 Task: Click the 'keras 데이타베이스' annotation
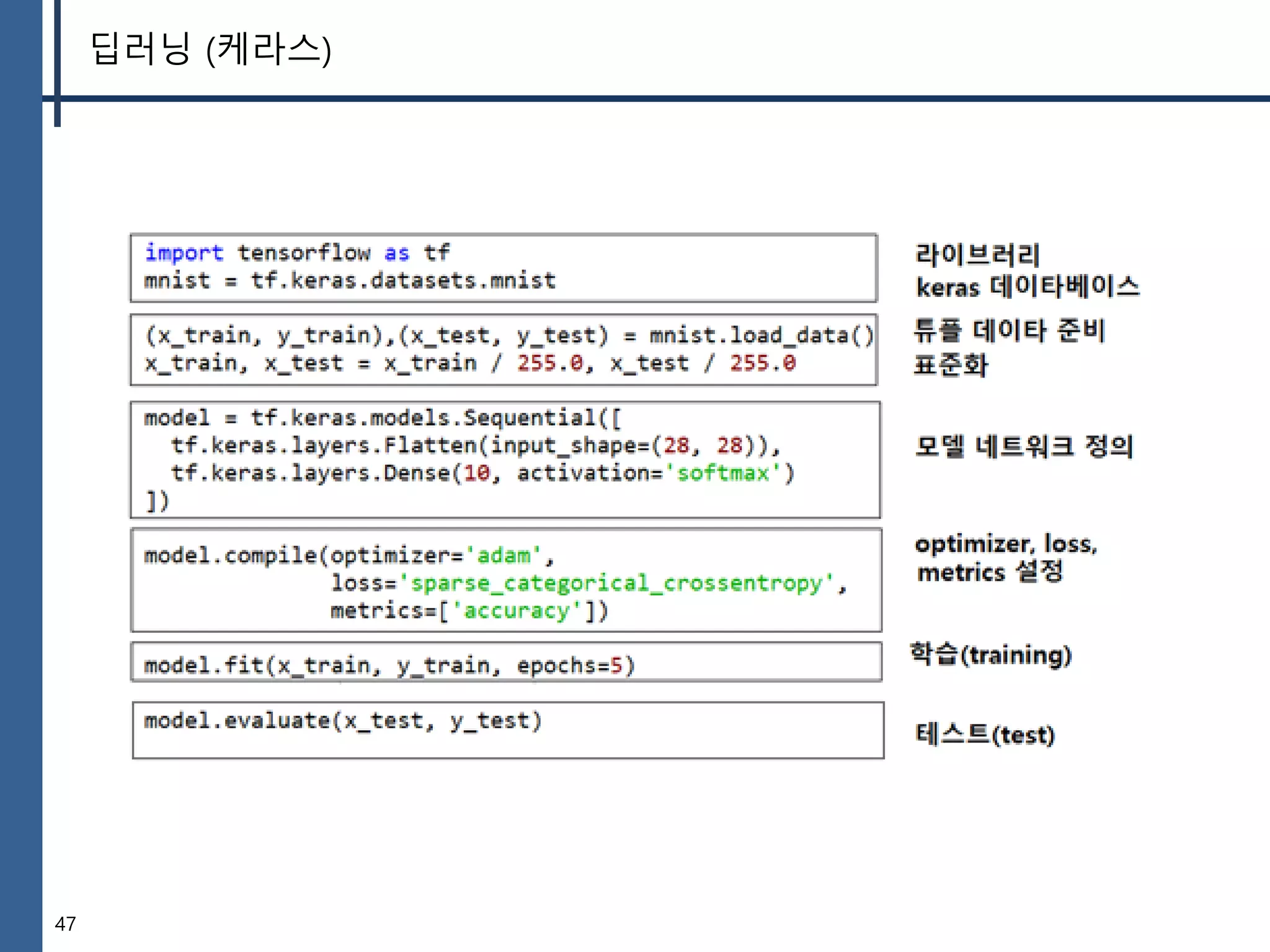click(x=1028, y=287)
